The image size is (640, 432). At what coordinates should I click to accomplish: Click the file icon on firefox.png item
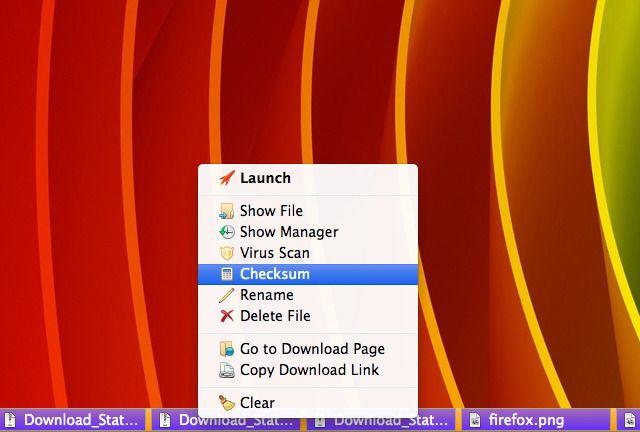[475, 420]
